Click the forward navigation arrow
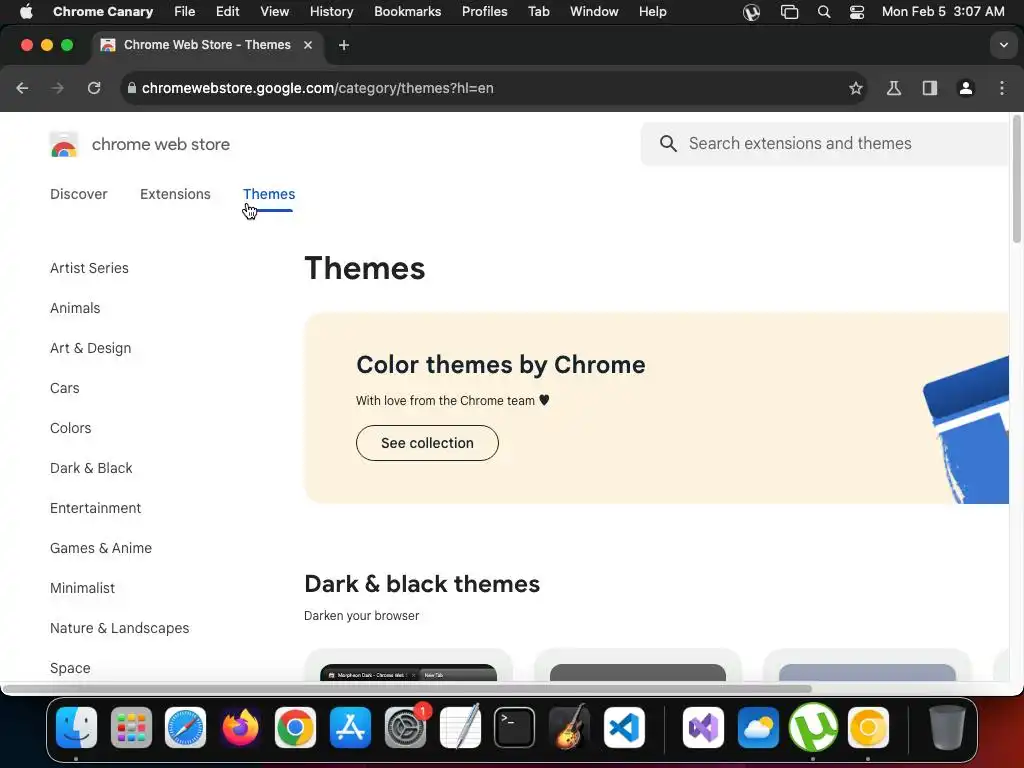Viewport: 1024px width, 768px height. tap(57, 88)
